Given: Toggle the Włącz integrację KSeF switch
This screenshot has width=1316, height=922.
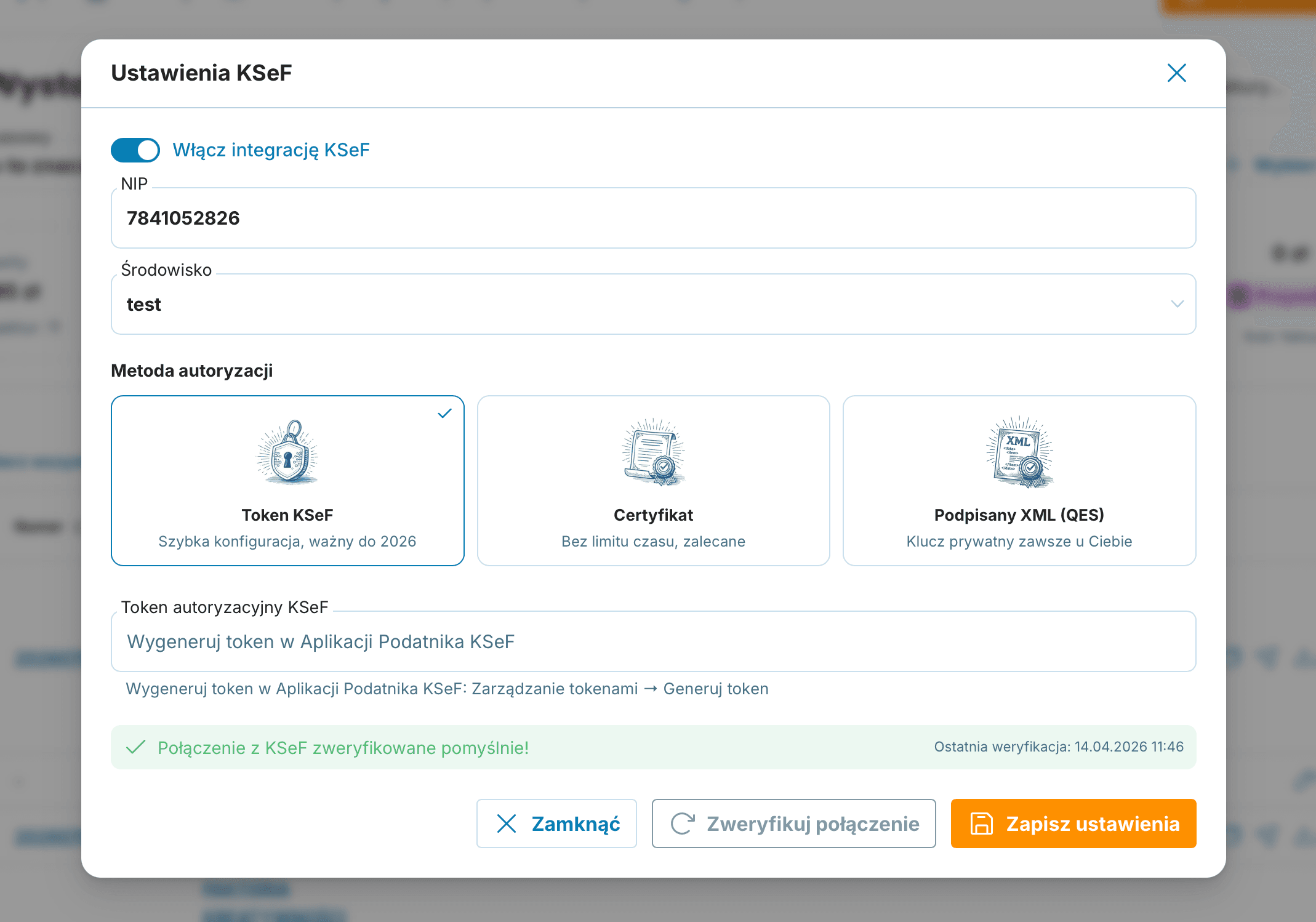Looking at the screenshot, I should click(x=135, y=150).
